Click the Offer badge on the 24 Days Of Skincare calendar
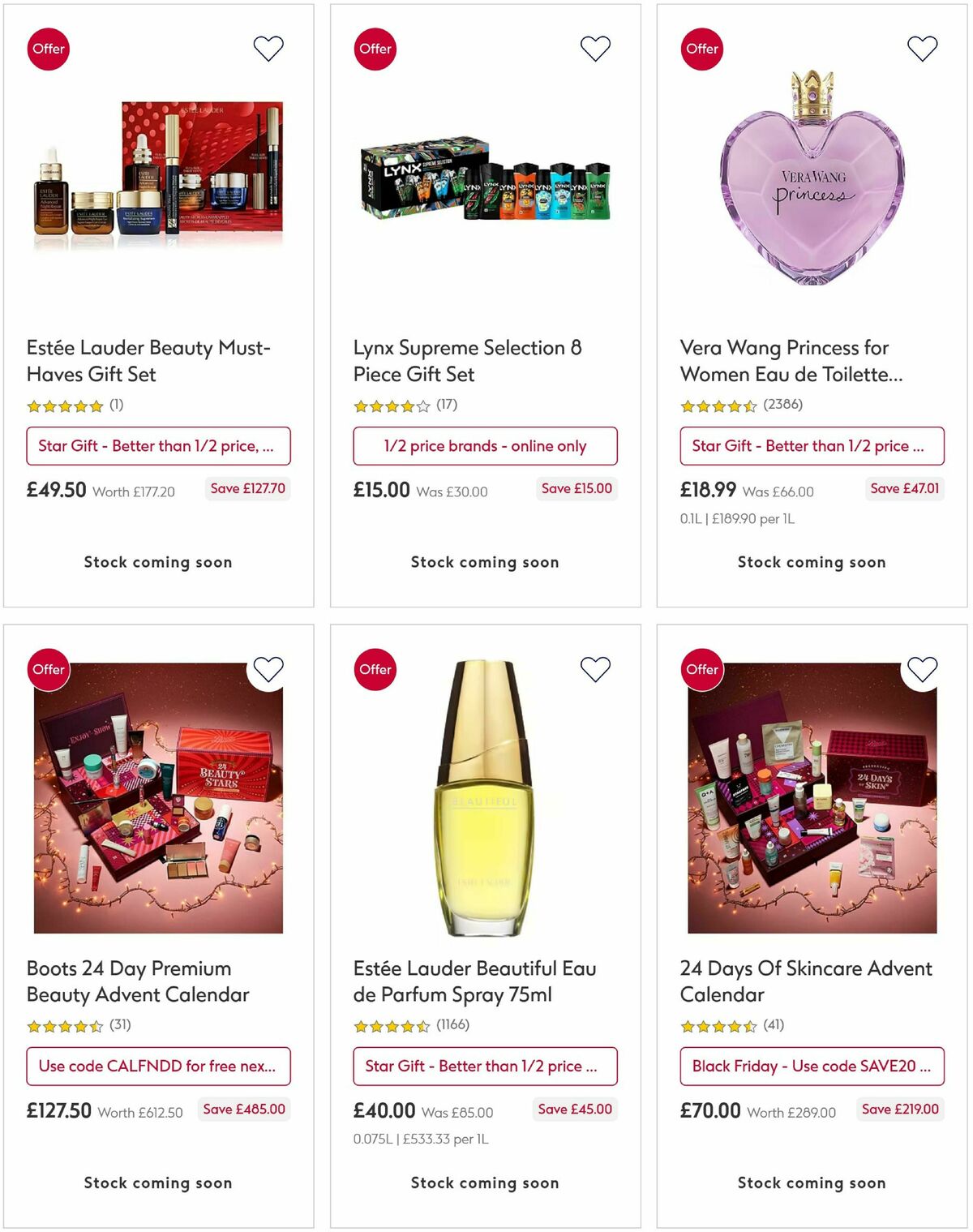 702,669
